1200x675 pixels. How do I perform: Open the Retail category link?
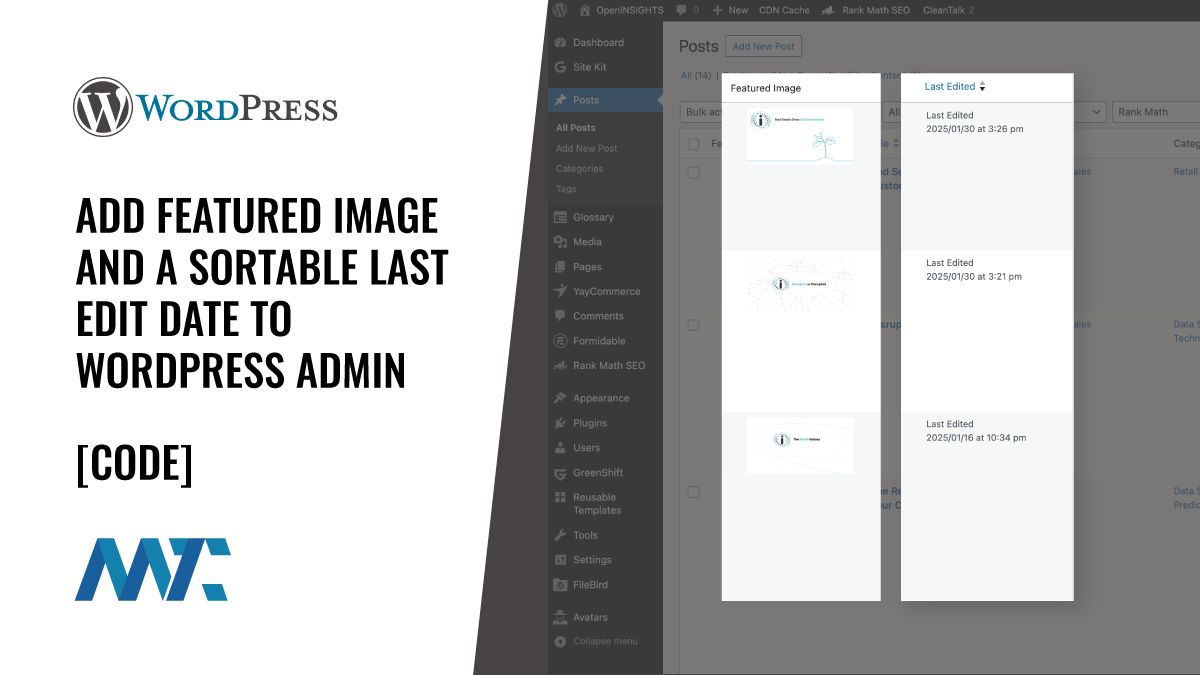(1185, 172)
